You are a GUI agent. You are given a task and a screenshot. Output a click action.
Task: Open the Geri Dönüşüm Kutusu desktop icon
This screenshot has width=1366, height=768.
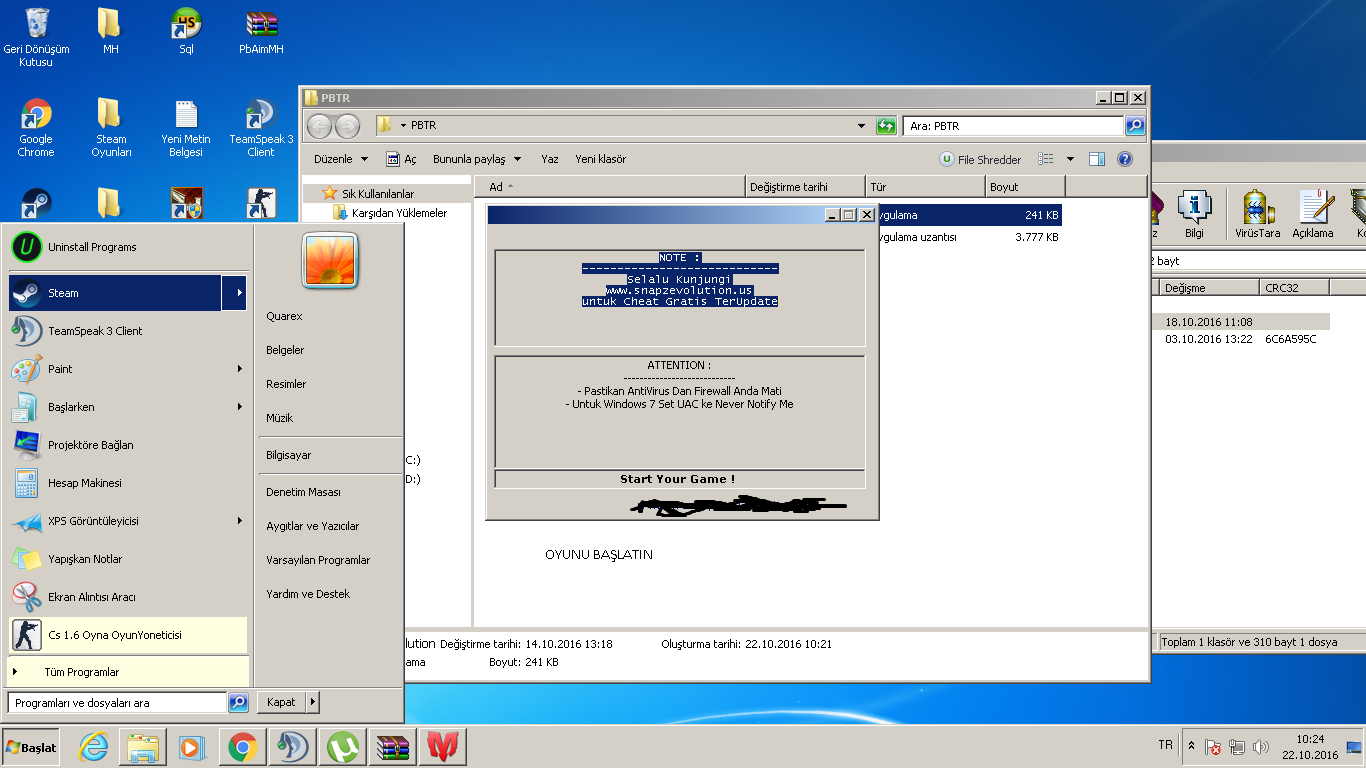coord(36,37)
